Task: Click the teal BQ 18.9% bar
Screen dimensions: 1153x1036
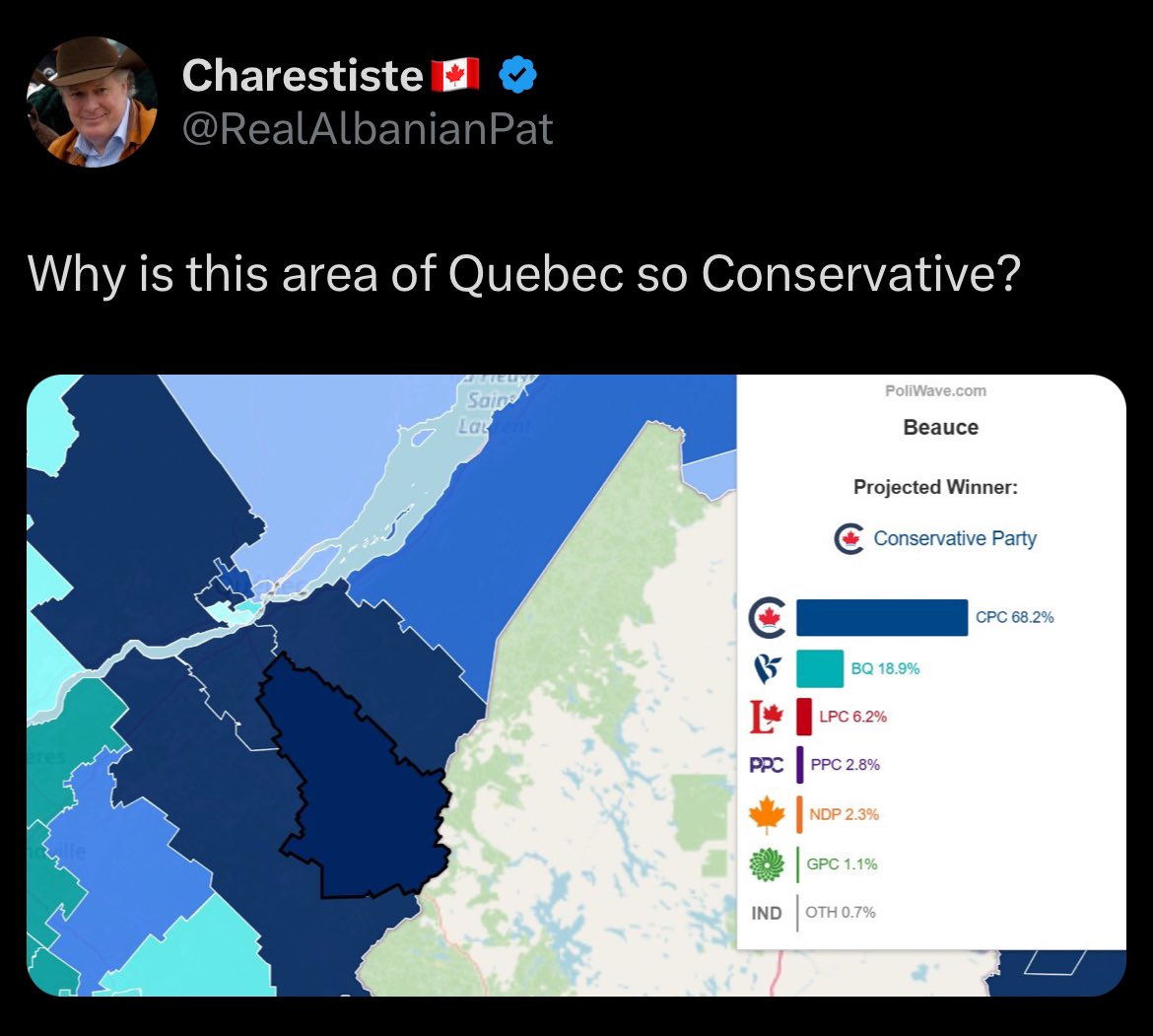Action: pos(820,668)
